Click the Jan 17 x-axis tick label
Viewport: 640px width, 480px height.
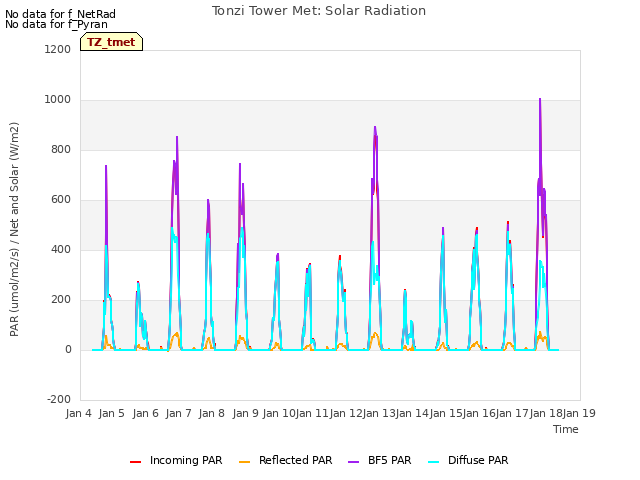tap(512, 413)
